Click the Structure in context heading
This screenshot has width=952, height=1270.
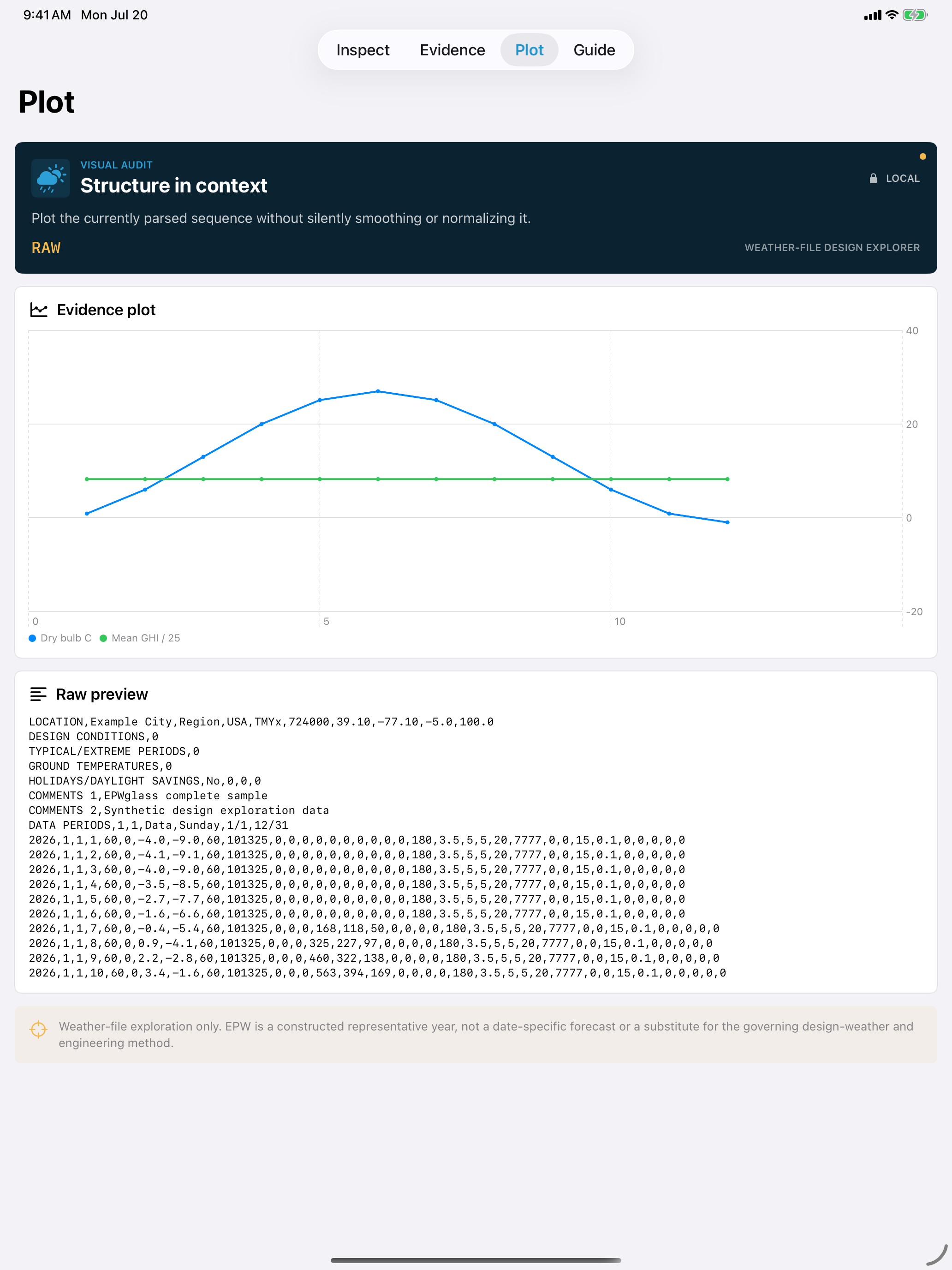[174, 186]
